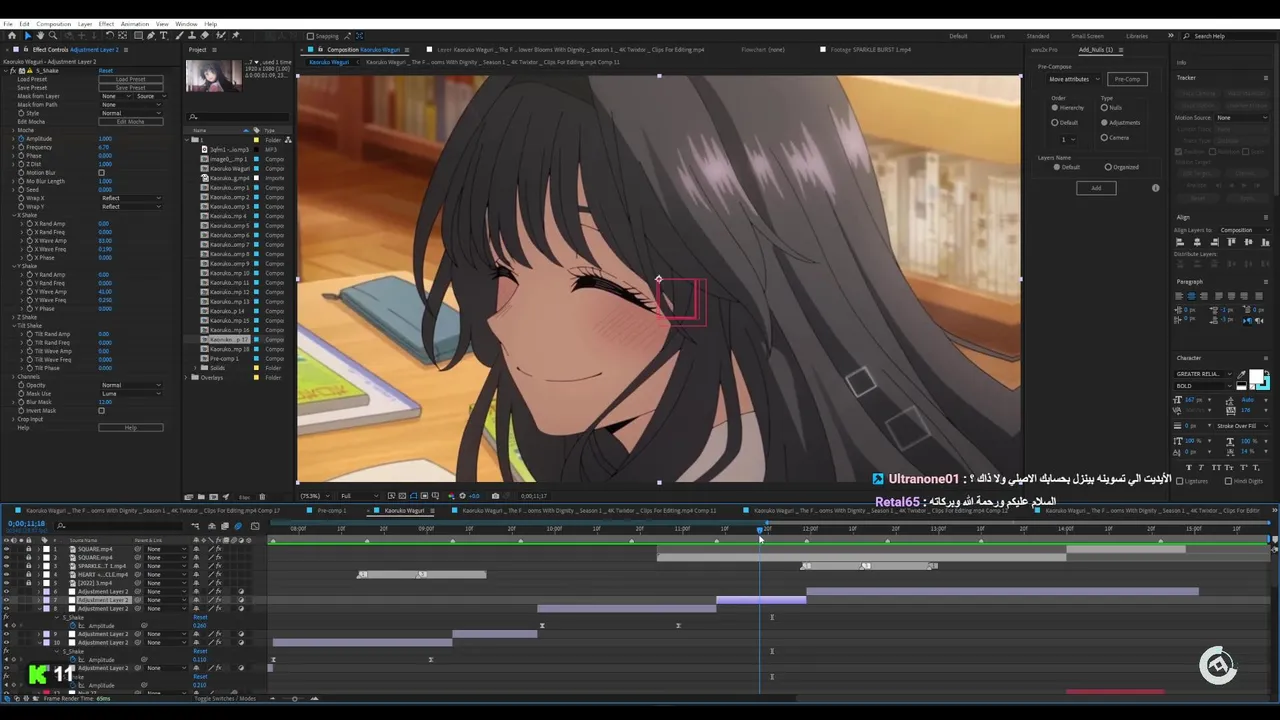The width and height of the screenshot is (1280, 720).
Task: Open the Animation menu
Action: click(x=135, y=24)
